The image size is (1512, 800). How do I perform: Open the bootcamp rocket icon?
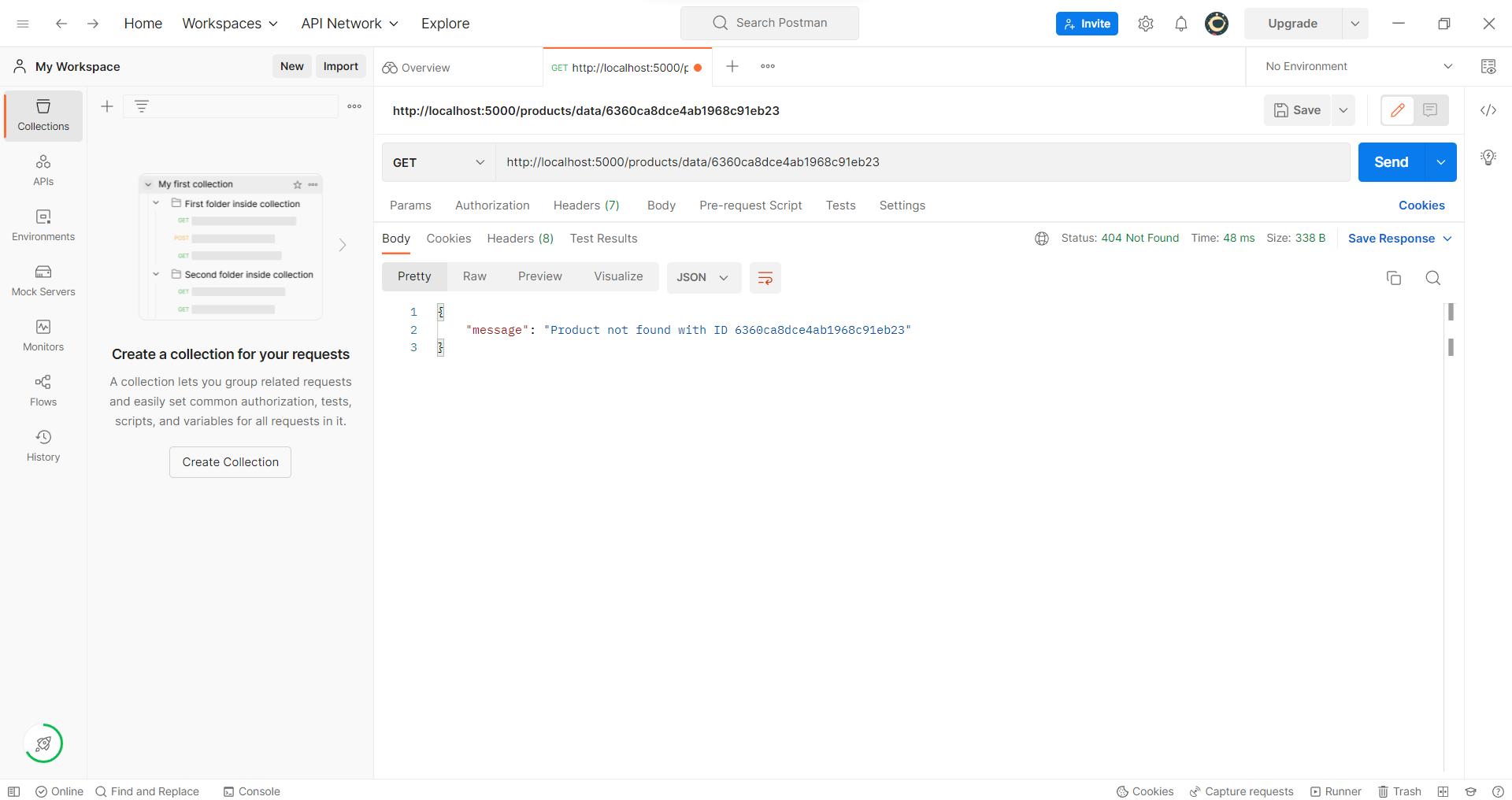click(43, 743)
